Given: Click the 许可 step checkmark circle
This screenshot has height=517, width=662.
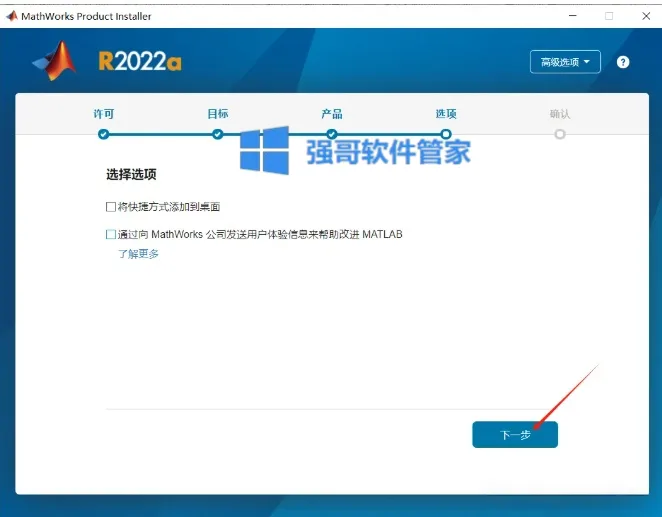Looking at the screenshot, I should [x=103, y=134].
